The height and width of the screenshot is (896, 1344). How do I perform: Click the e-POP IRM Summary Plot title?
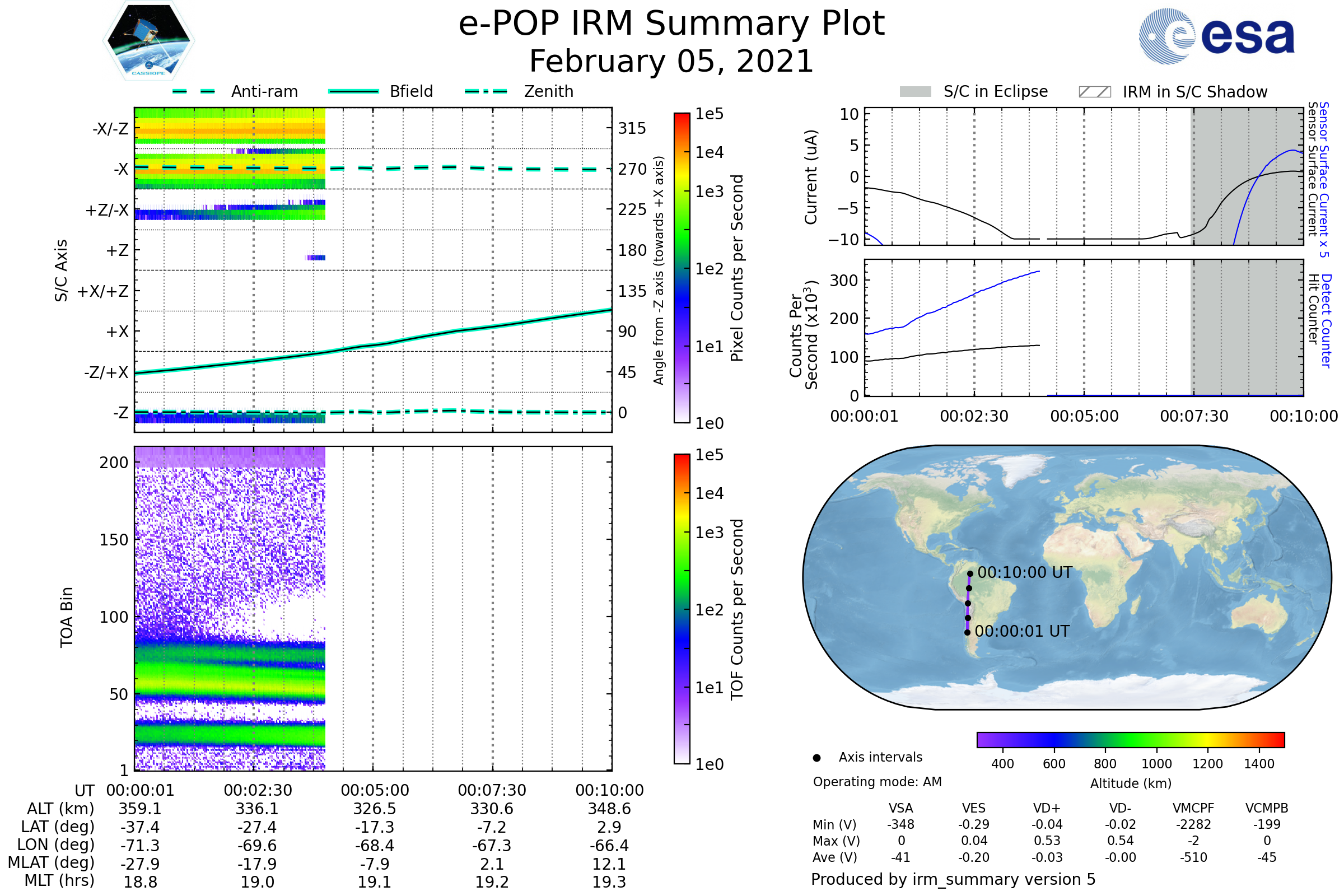671,24
